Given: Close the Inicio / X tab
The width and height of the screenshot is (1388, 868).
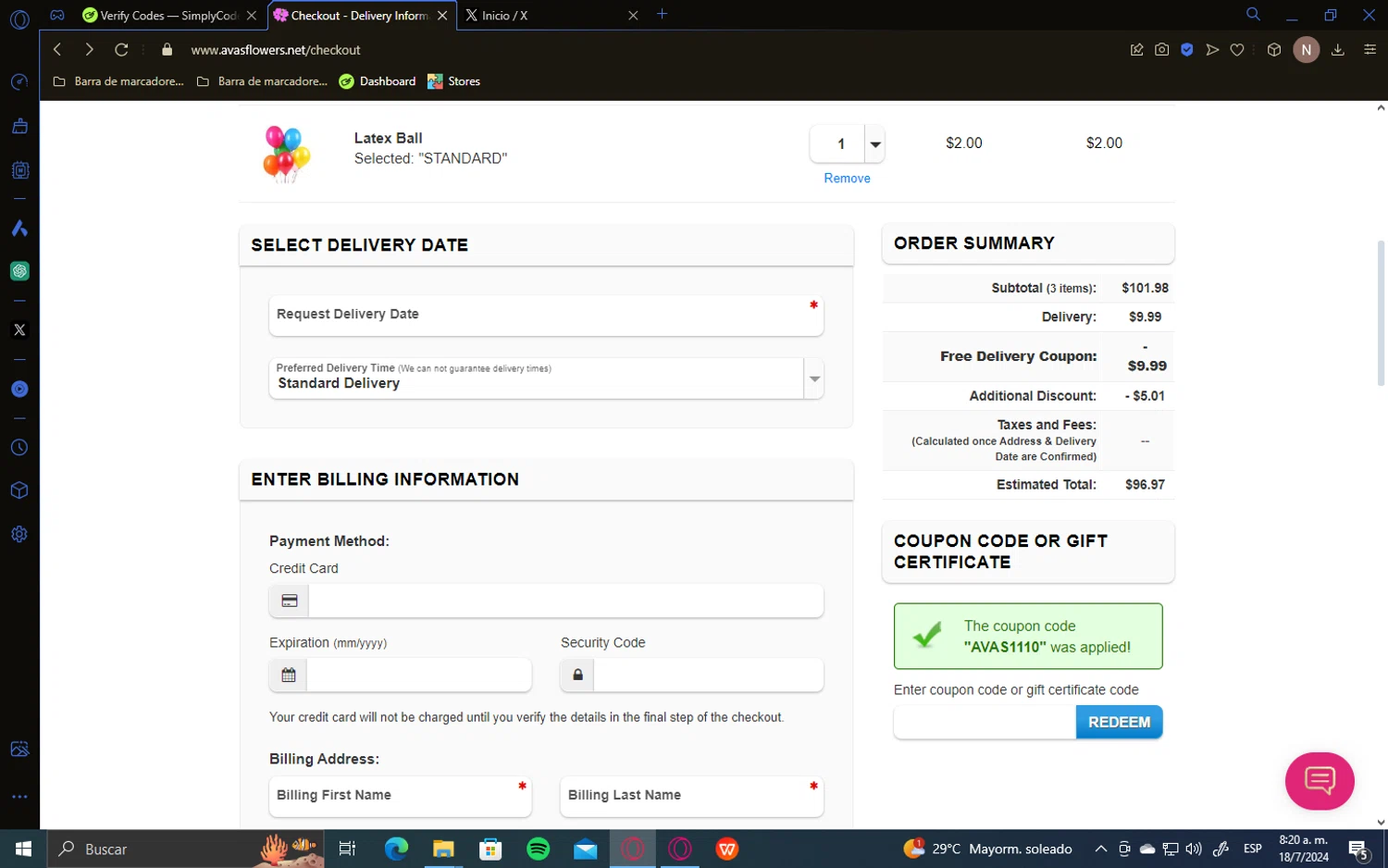Looking at the screenshot, I should coord(633,16).
